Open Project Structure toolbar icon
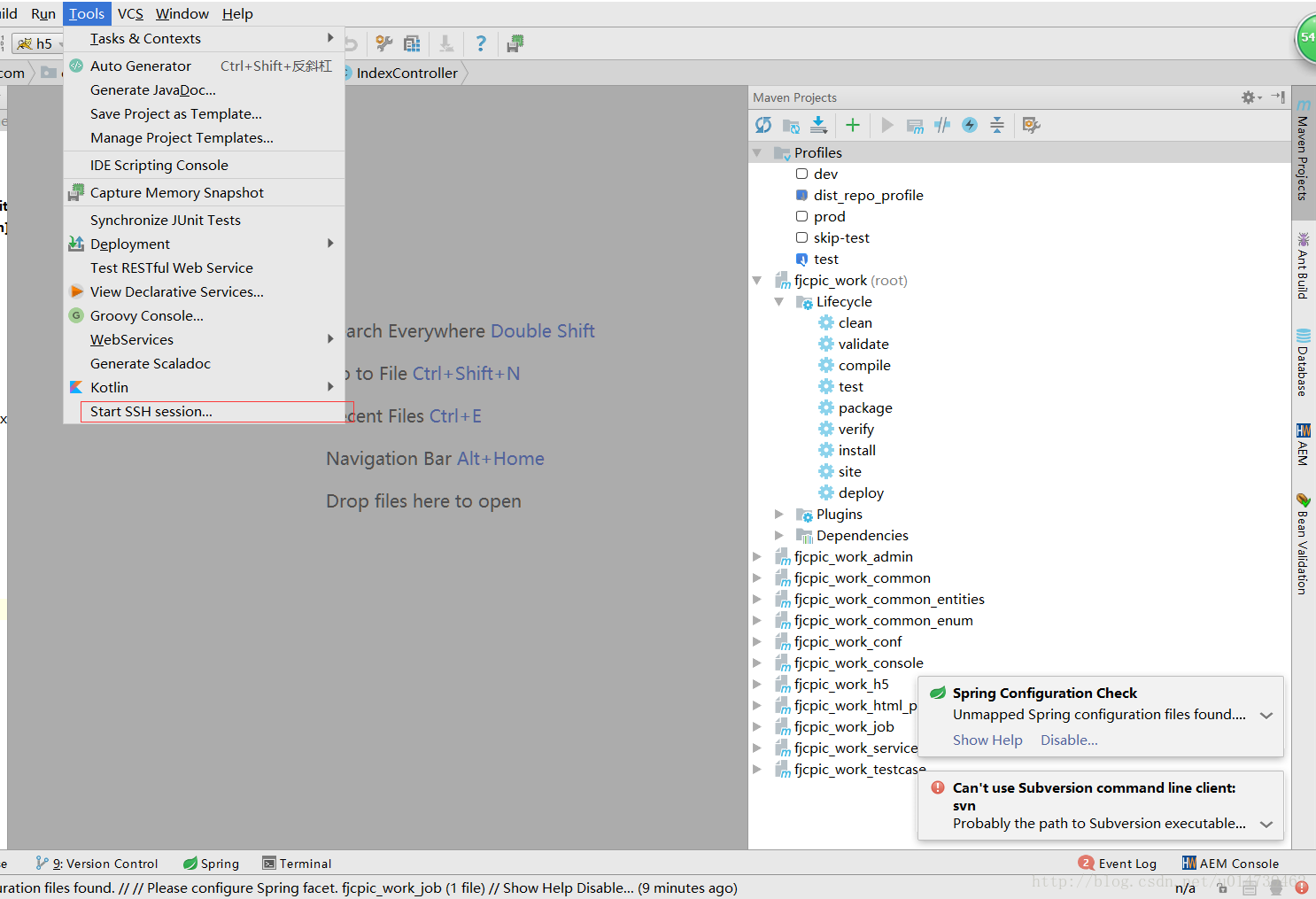 pos(384,43)
